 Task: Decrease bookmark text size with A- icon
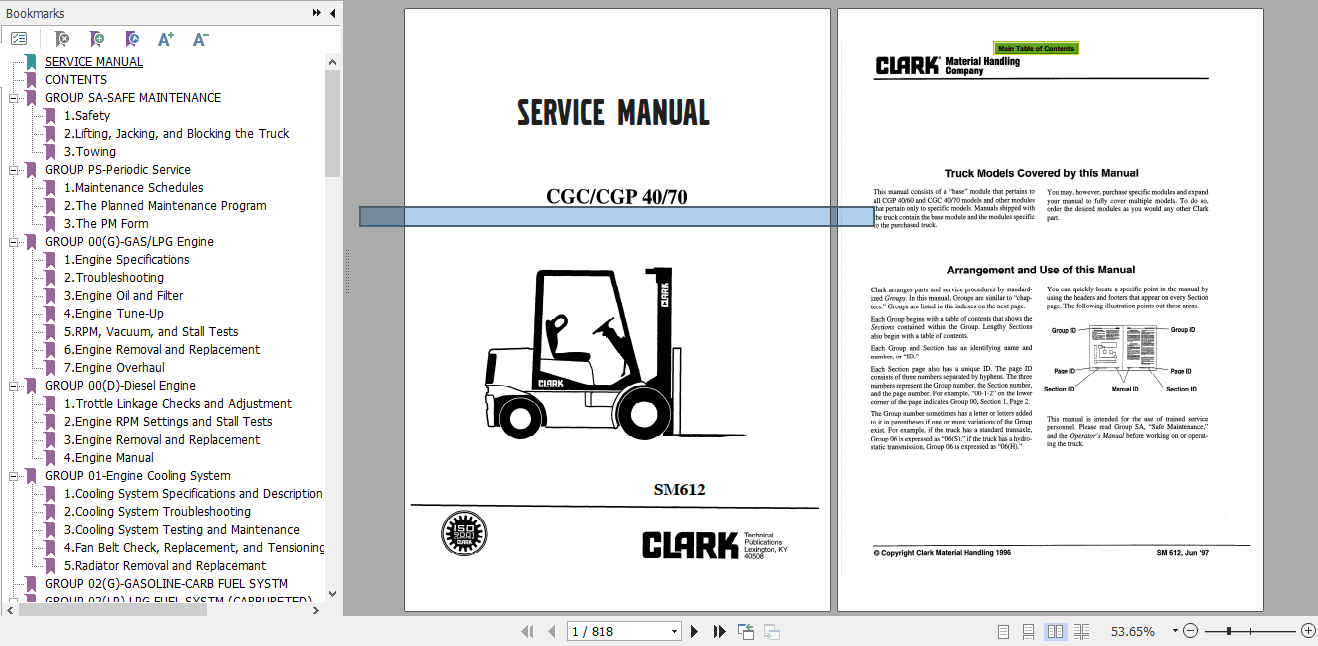201,39
